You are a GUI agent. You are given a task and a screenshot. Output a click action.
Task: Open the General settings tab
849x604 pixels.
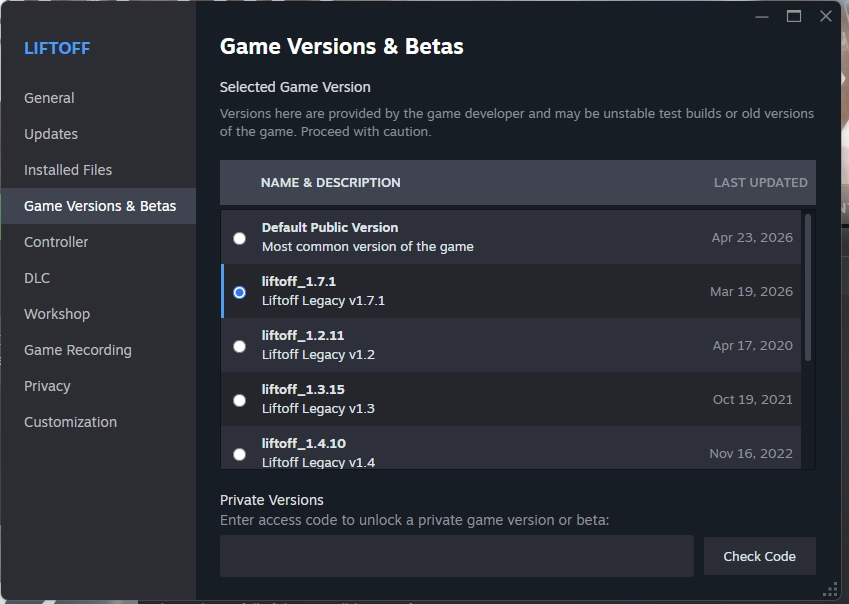(49, 98)
